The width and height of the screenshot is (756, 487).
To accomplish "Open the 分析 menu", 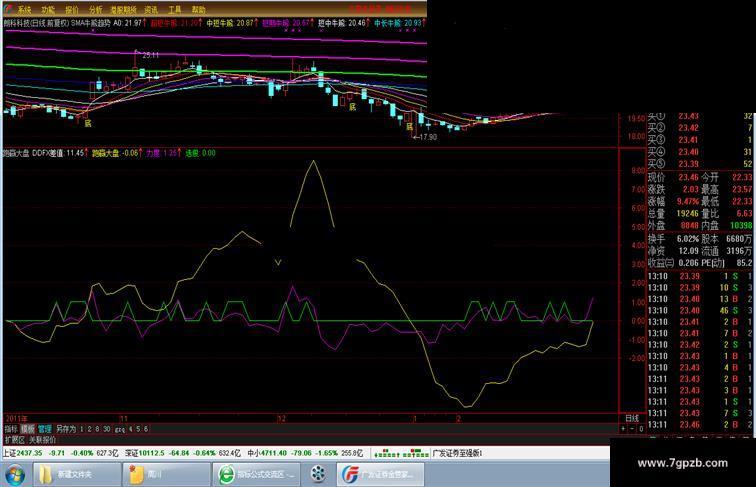I will tap(95, 9).
